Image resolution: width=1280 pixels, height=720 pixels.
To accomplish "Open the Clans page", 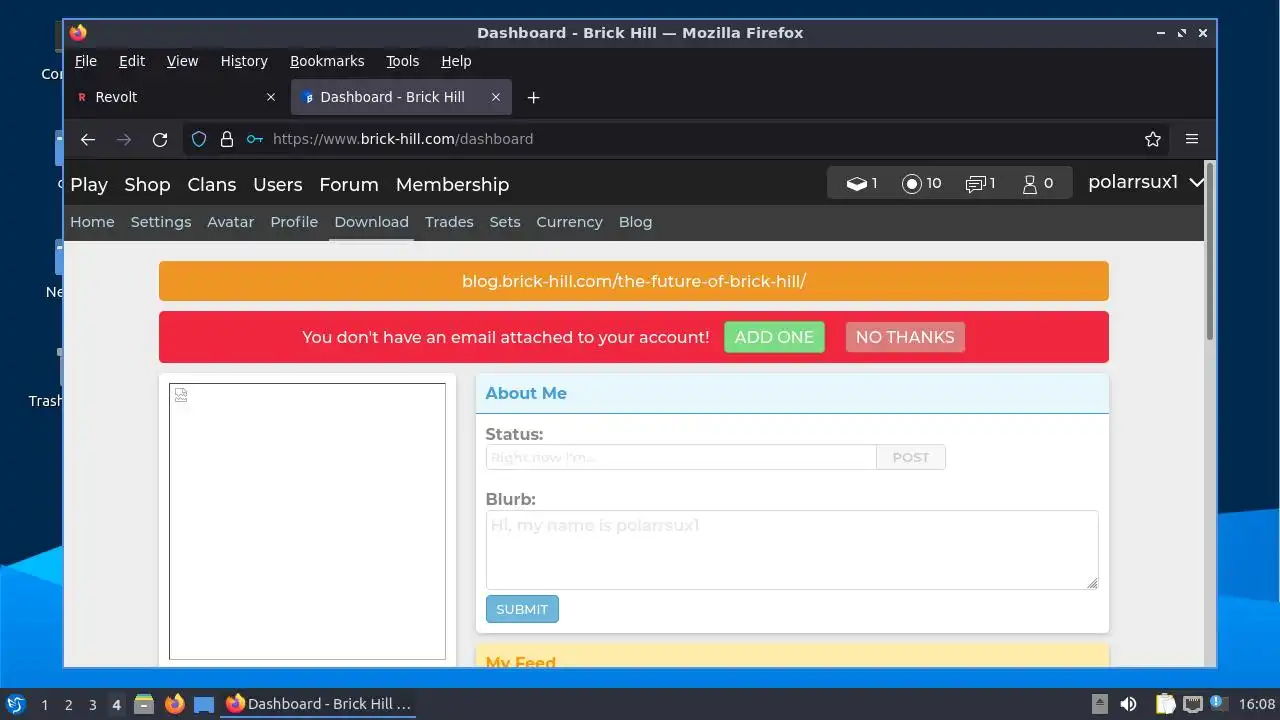I will tap(212, 184).
